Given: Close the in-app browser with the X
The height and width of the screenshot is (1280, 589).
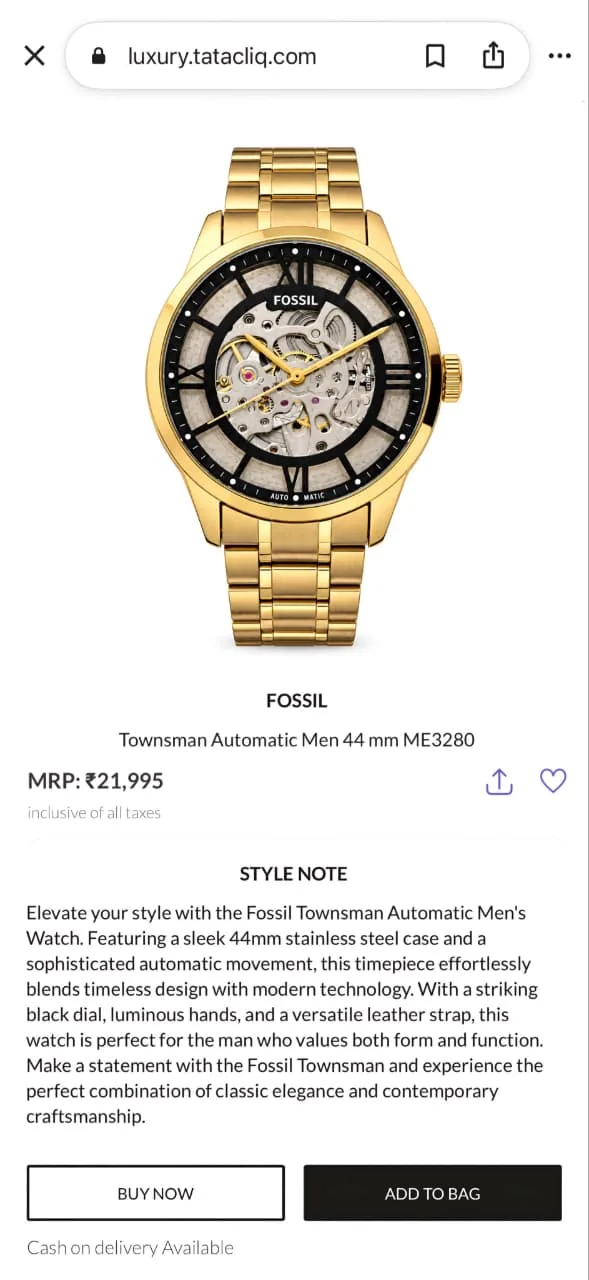Looking at the screenshot, I should click(x=34, y=56).
